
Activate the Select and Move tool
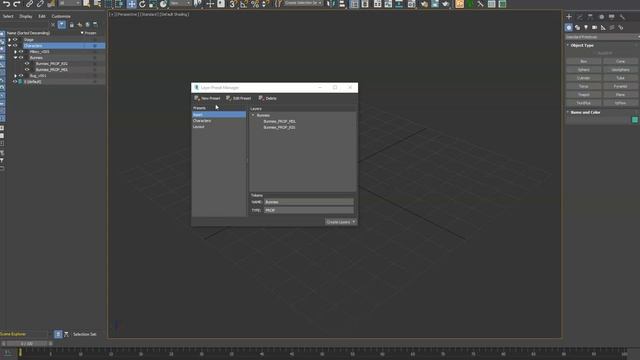point(131,4)
